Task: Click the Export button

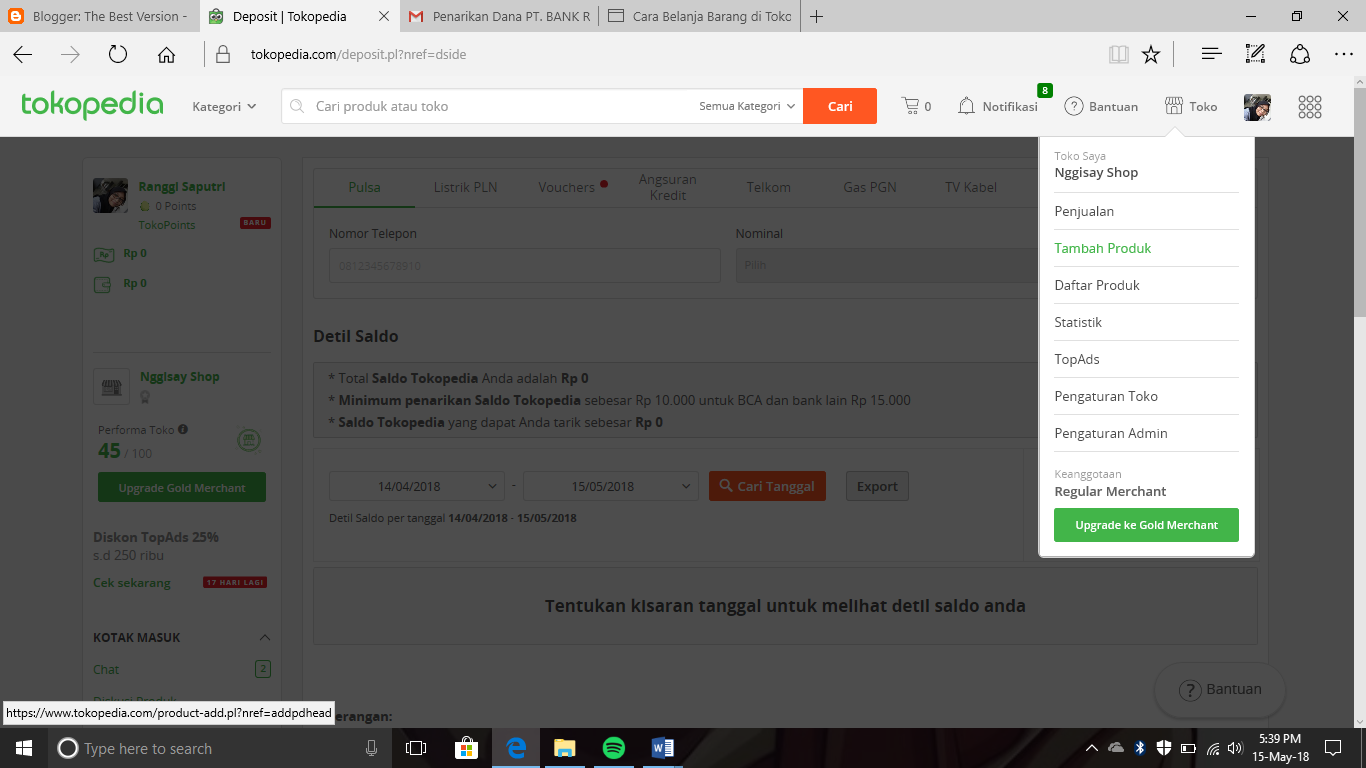Action: [x=877, y=486]
